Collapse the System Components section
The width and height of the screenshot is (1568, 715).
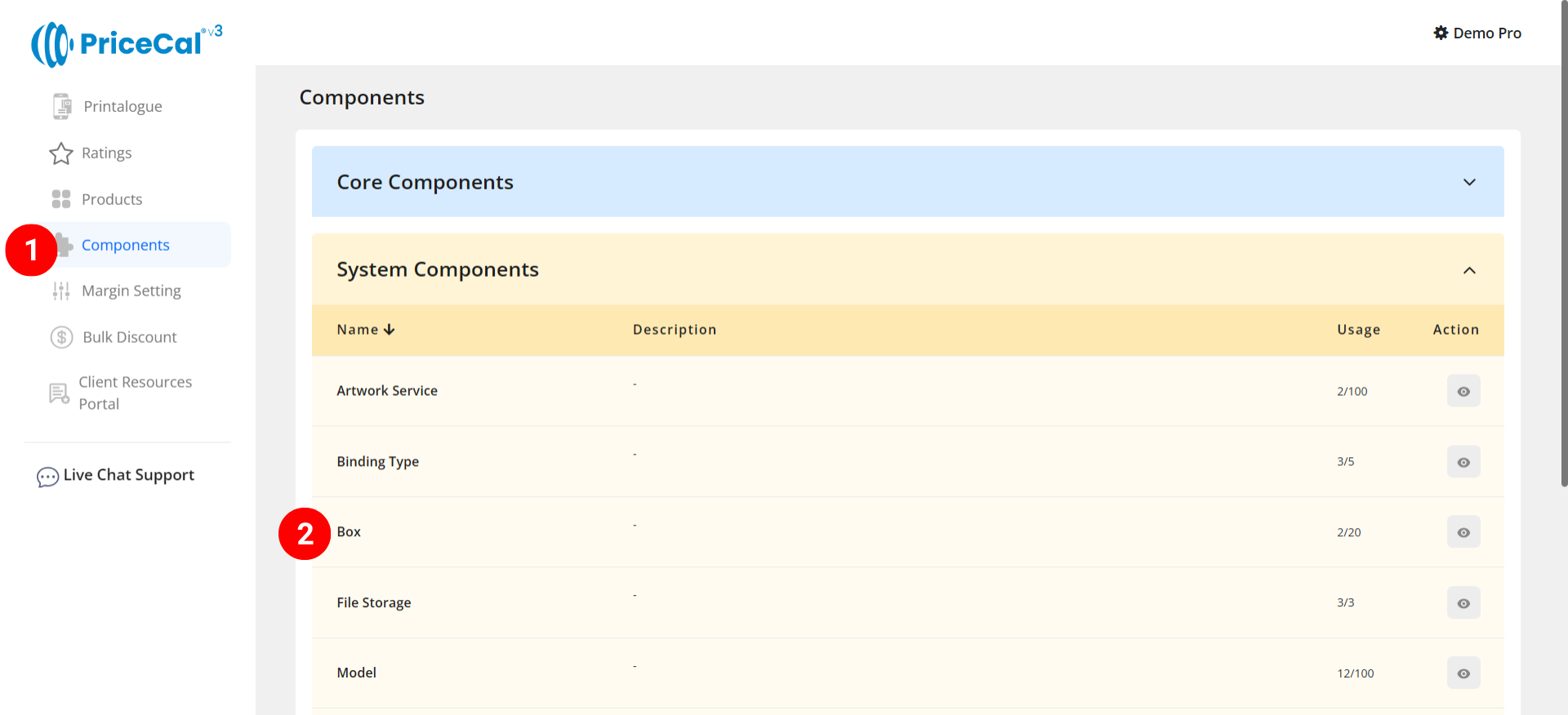click(x=1468, y=270)
